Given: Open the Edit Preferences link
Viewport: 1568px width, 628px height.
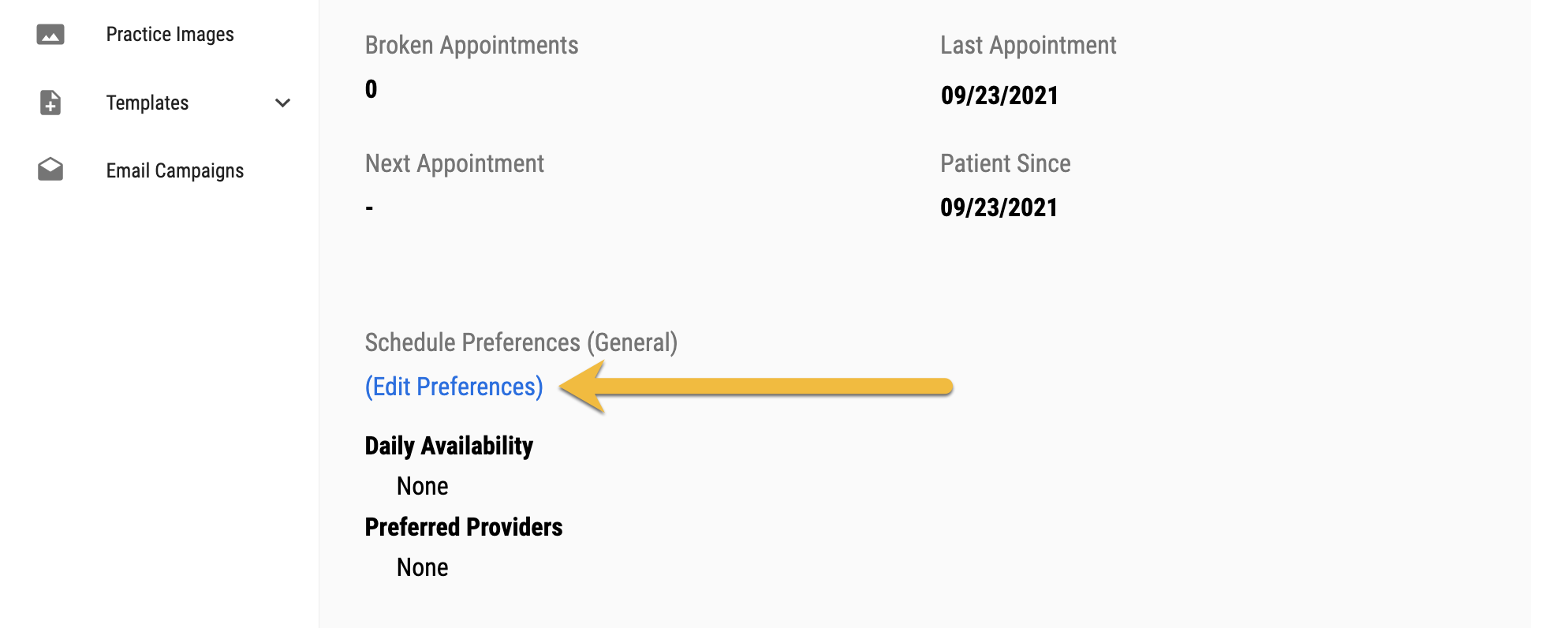Looking at the screenshot, I should point(454,387).
